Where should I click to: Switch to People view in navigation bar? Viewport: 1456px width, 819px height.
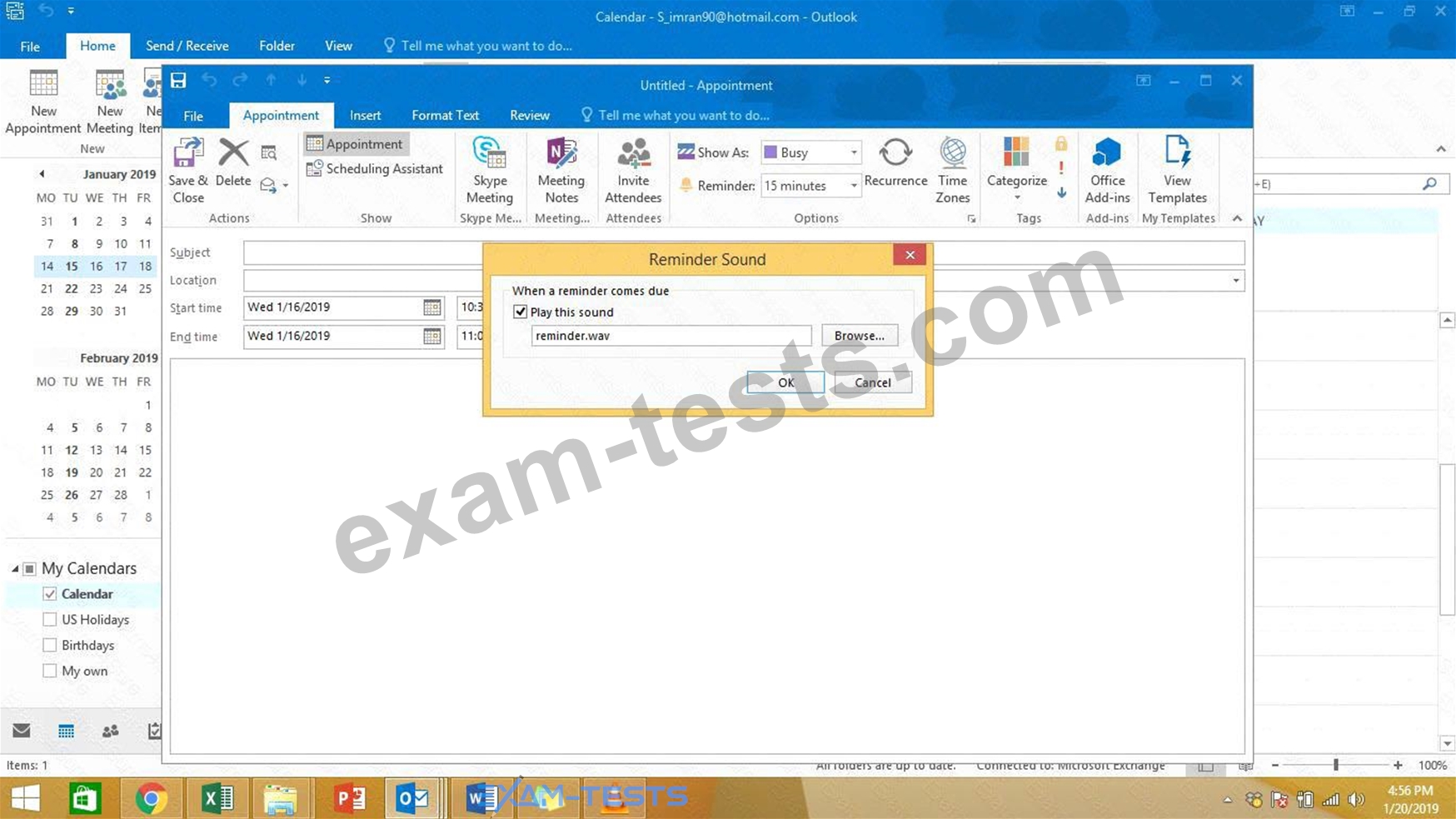110,731
